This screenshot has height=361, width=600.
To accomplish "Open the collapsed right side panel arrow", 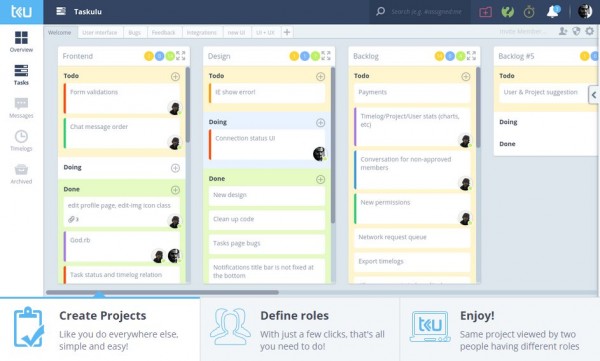I will pos(594,95).
